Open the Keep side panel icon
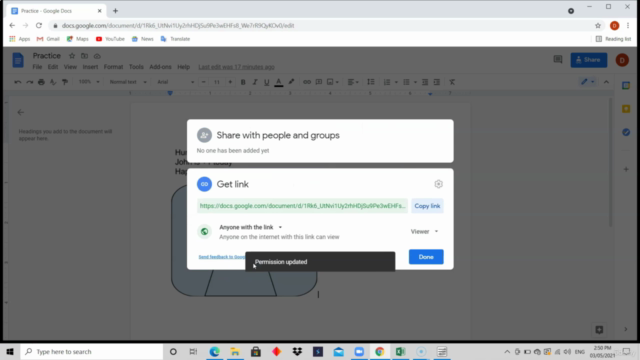Image resolution: width=640 pixels, height=360 pixels. coord(626,109)
